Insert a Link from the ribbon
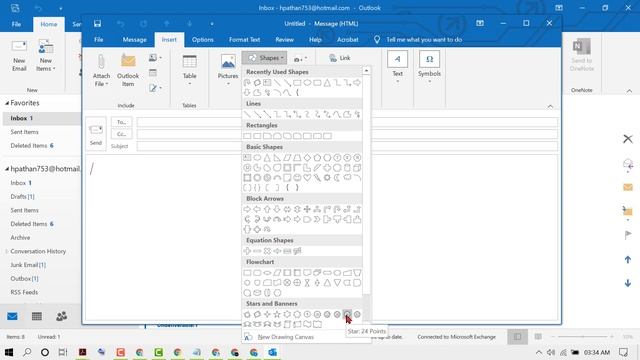 (340, 58)
